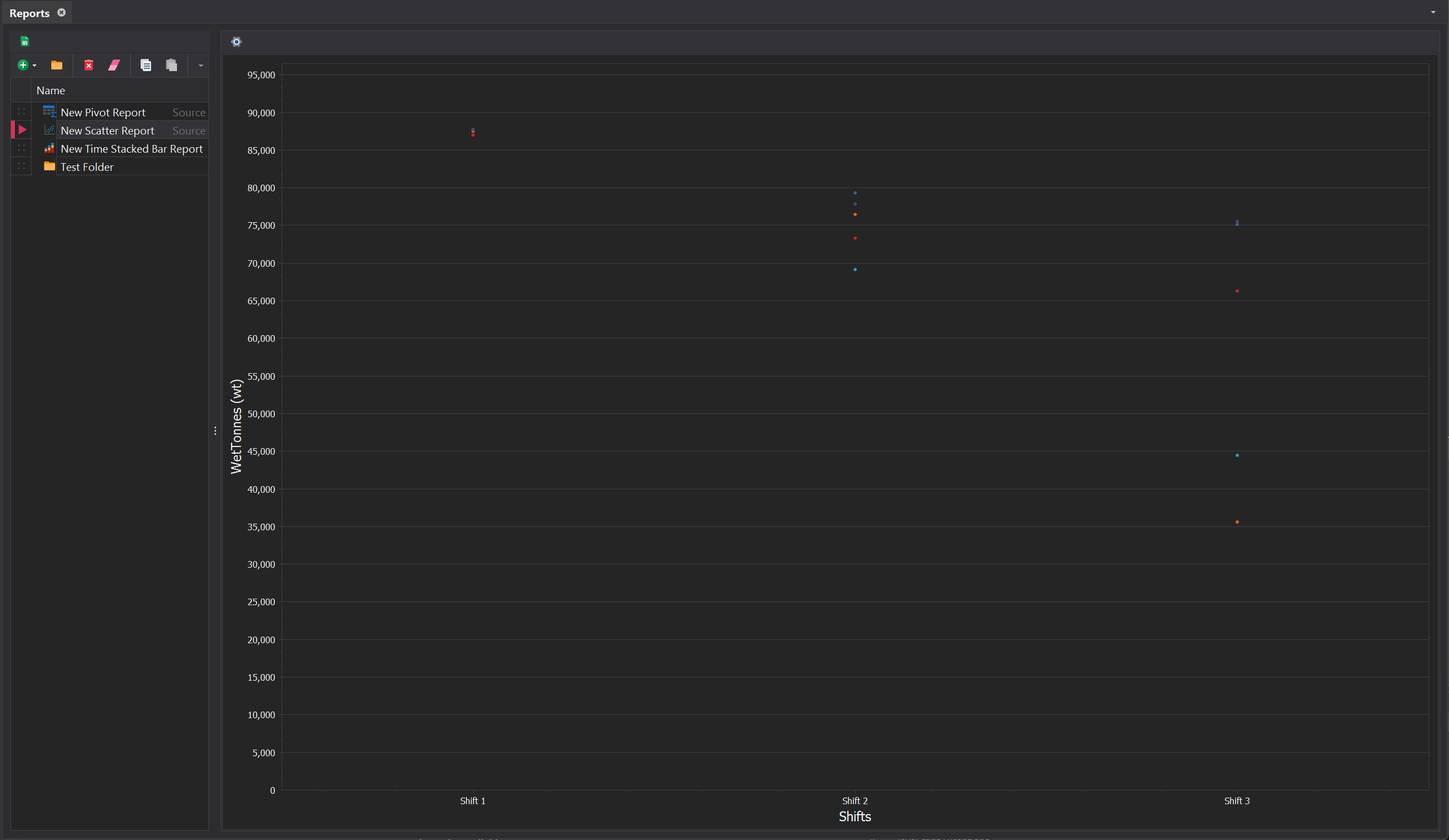Click the green add report button
The image size is (1449, 840).
[23, 65]
